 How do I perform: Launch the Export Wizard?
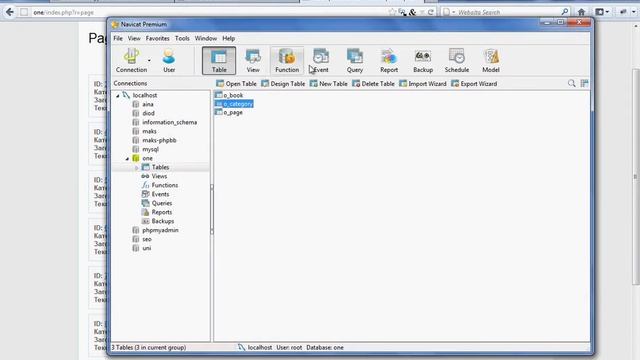tap(474, 84)
